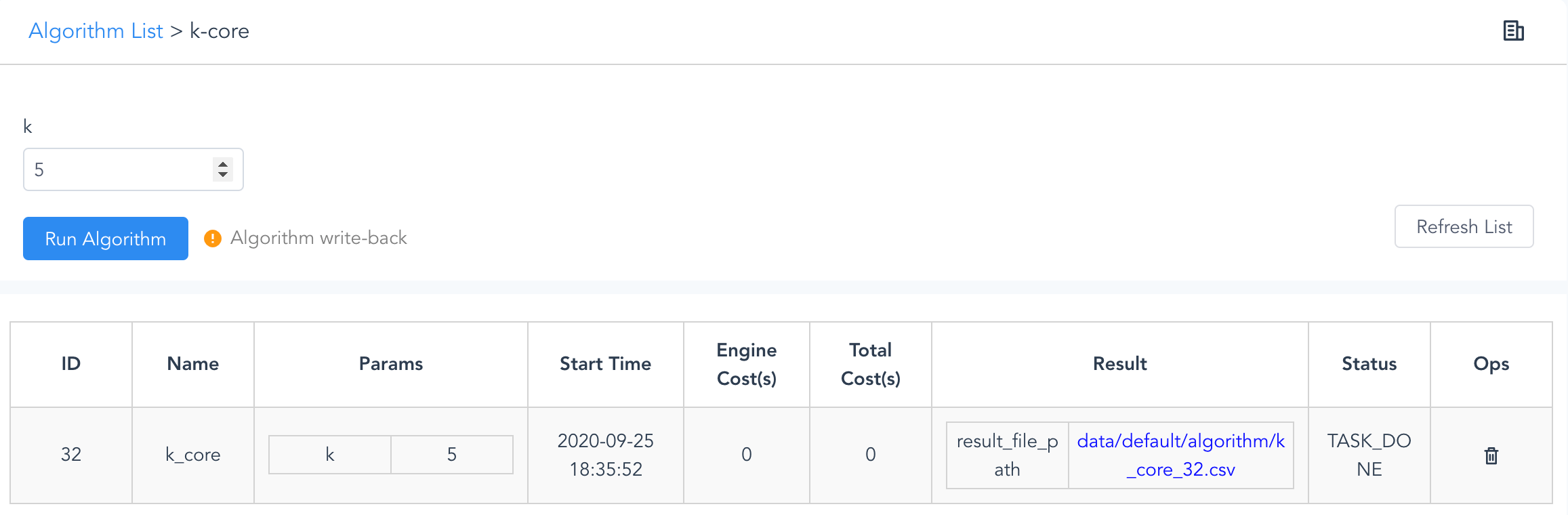This screenshot has width=1568, height=515.
Task: Select the TASK_DONE status cell
Action: point(1369,455)
